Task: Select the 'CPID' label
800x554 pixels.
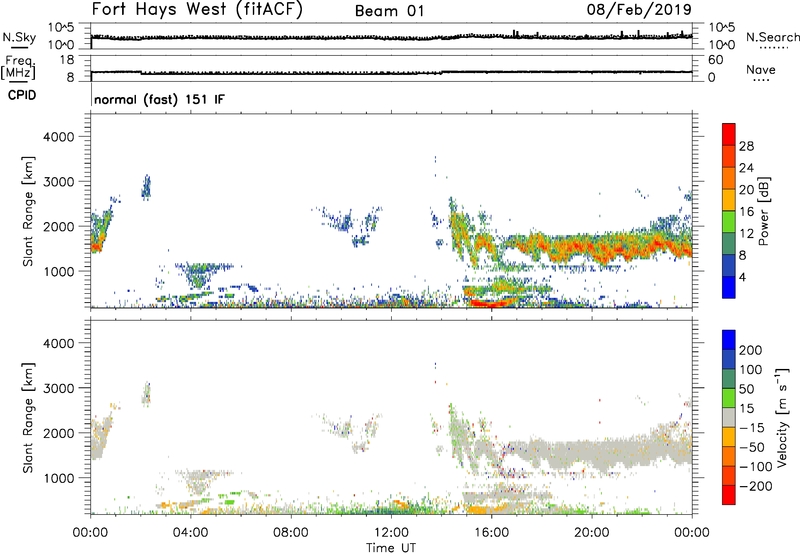Action: tap(22, 95)
